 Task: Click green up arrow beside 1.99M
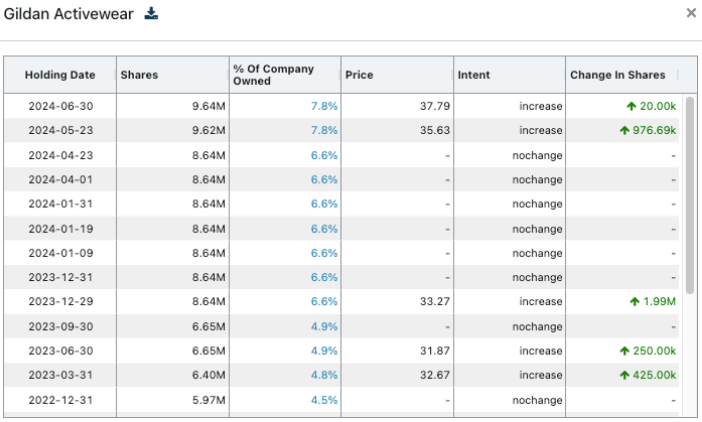point(633,301)
